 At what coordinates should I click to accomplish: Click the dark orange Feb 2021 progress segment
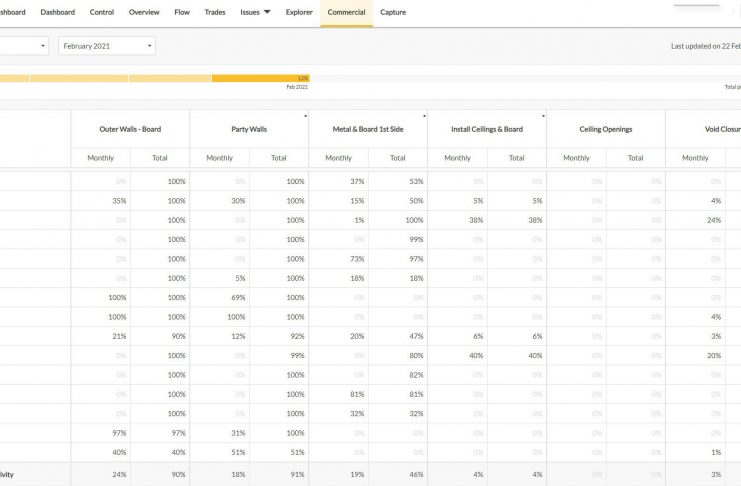tap(260, 78)
